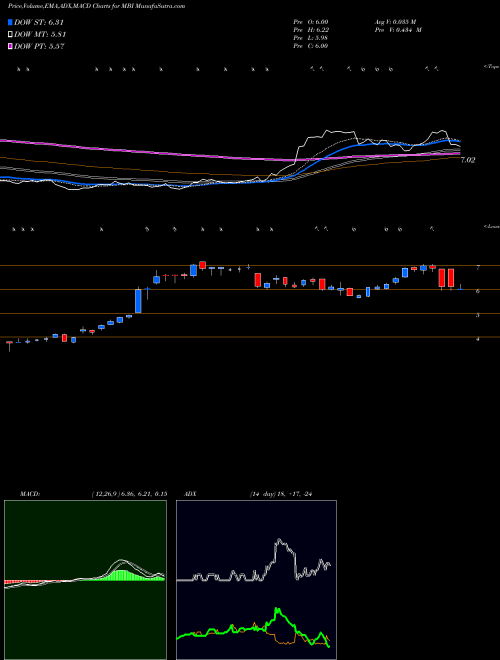This screenshot has width=500, height=660.
Task: Click the white DOW MT legend swatch
Action: pyautogui.click(x=11, y=35)
